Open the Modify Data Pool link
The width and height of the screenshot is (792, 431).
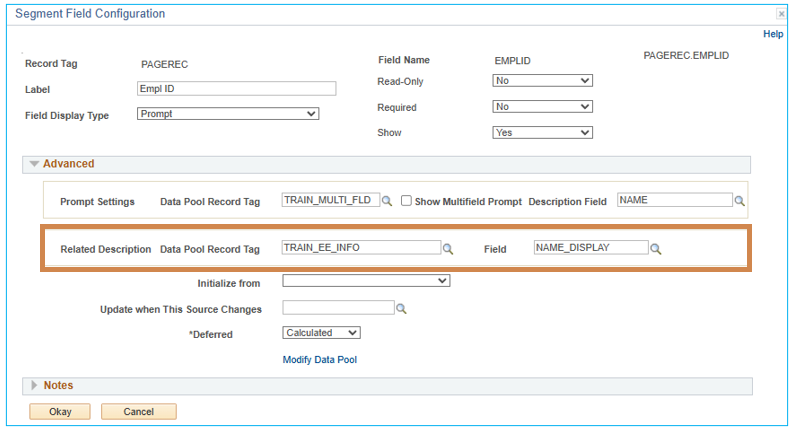(320, 360)
